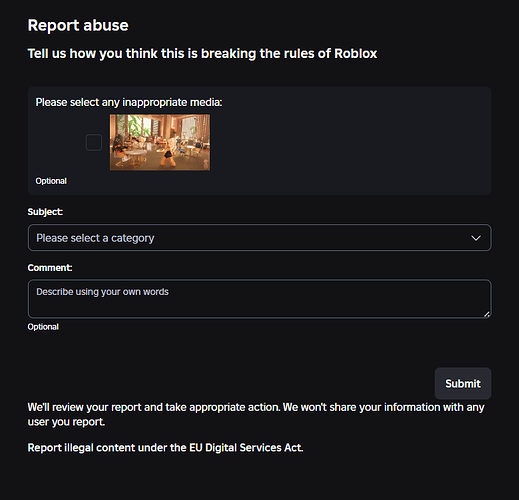Submit the abuse report
The width and height of the screenshot is (519, 500).
tap(463, 383)
